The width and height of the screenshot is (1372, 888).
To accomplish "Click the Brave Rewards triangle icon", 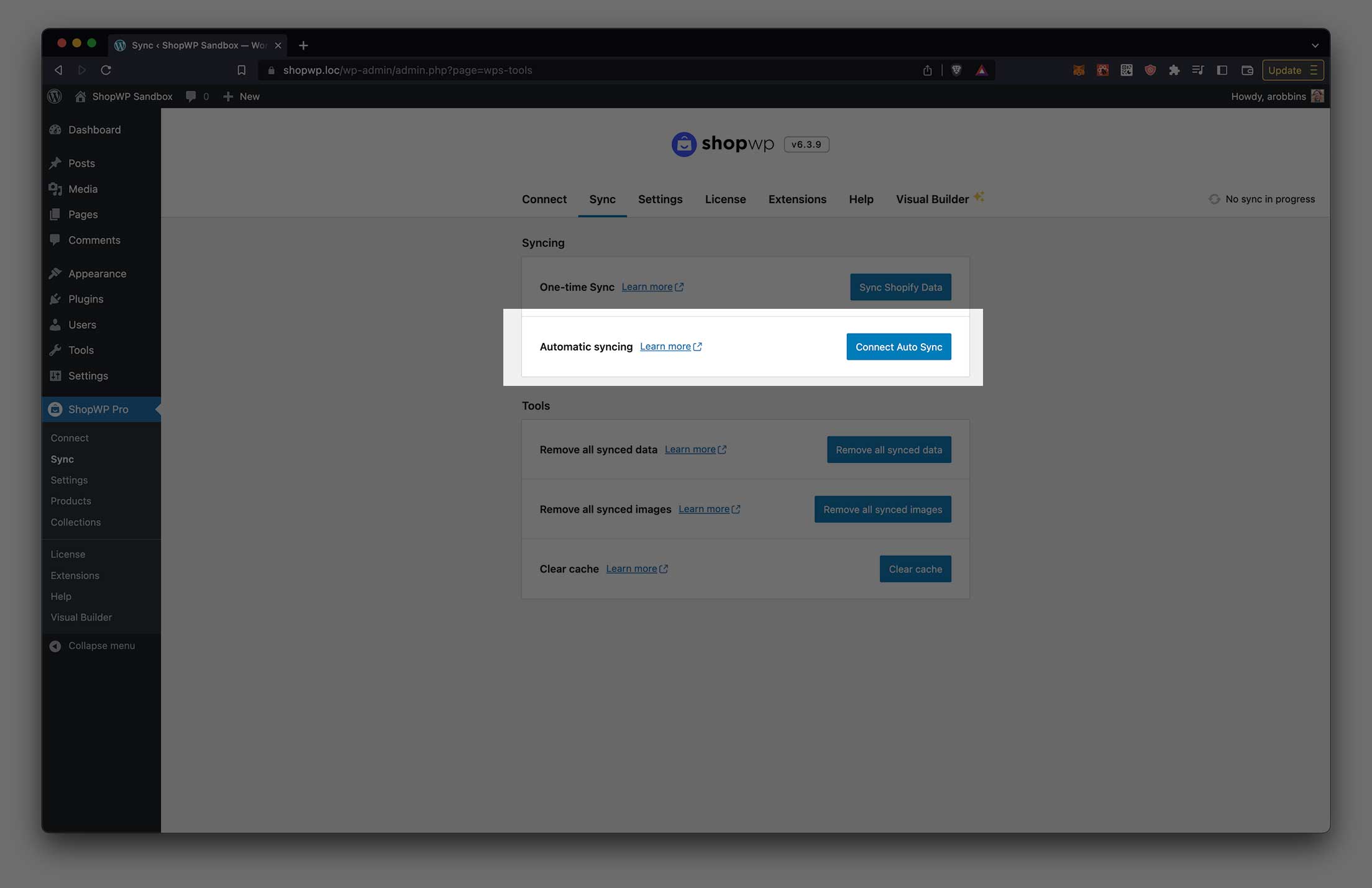I will click(981, 70).
